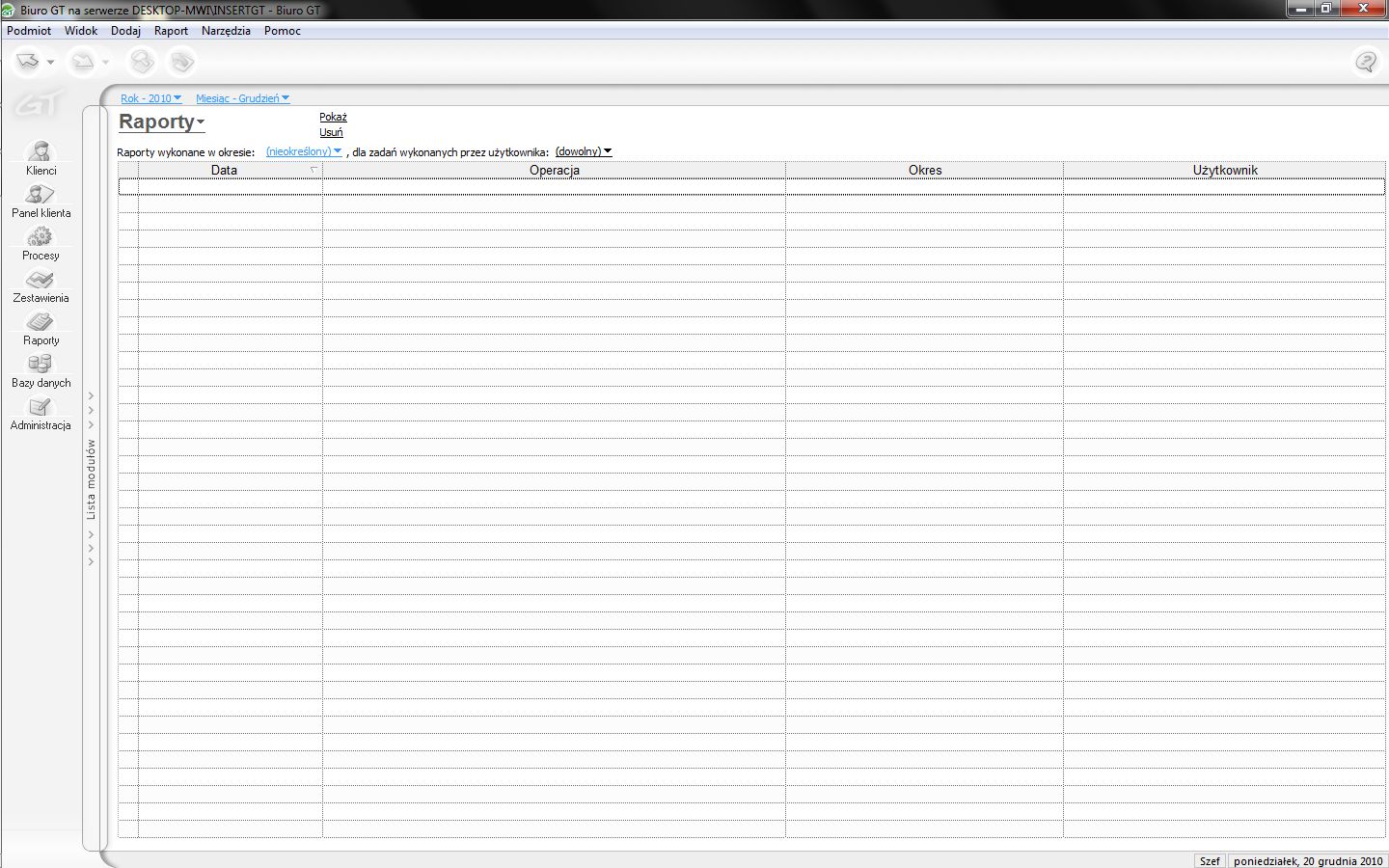
Task: Select the first empty table row
Action: (751, 187)
